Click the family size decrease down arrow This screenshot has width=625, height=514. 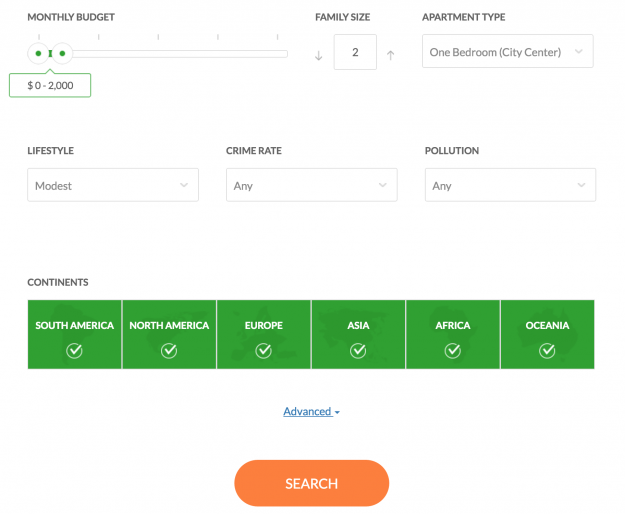pyautogui.click(x=318, y=56)
